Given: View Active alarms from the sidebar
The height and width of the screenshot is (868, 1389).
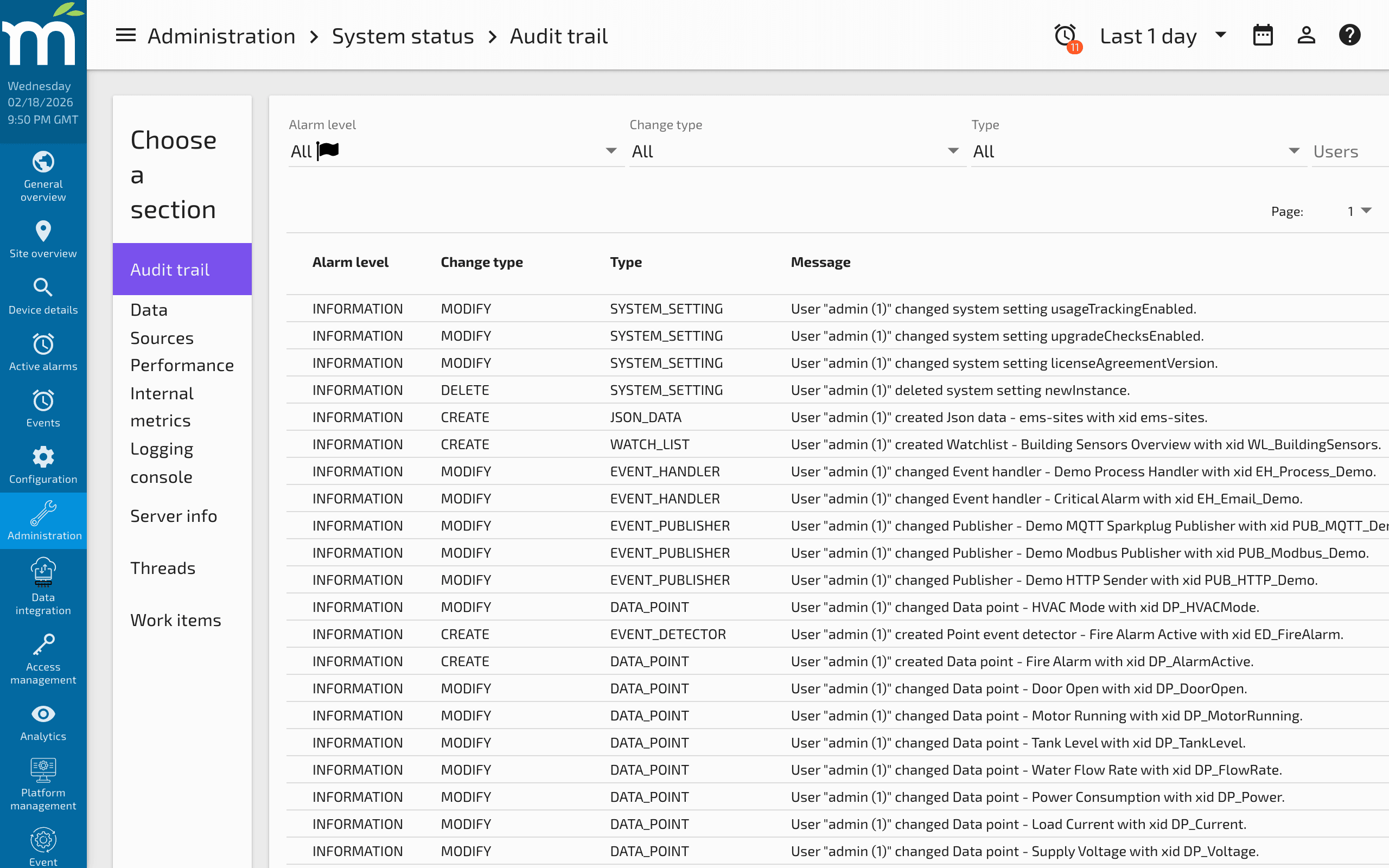Looking at the screenshot, I should pos(43,344).
